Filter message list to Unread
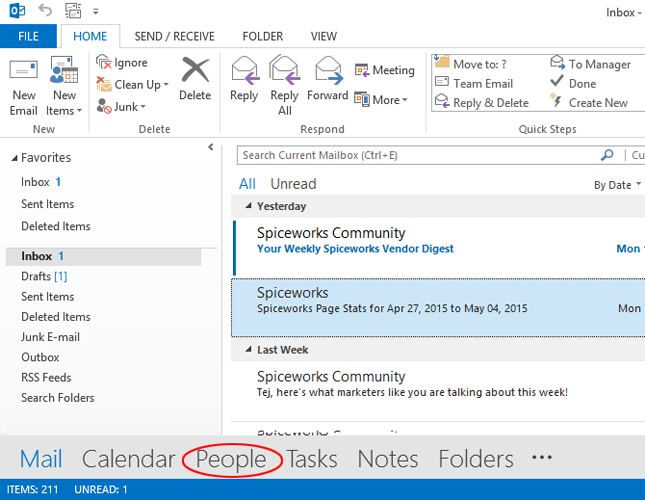The image size is (645, 500). pyautogui.click(x=293, y=184)
